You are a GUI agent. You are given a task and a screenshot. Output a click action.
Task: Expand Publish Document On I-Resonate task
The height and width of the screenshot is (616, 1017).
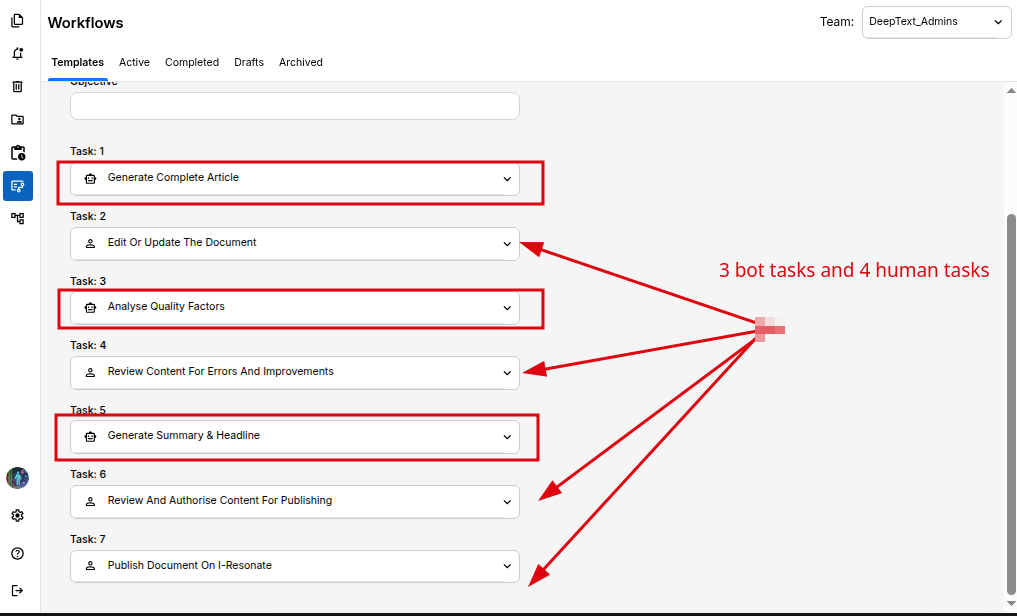click(506, 567)
